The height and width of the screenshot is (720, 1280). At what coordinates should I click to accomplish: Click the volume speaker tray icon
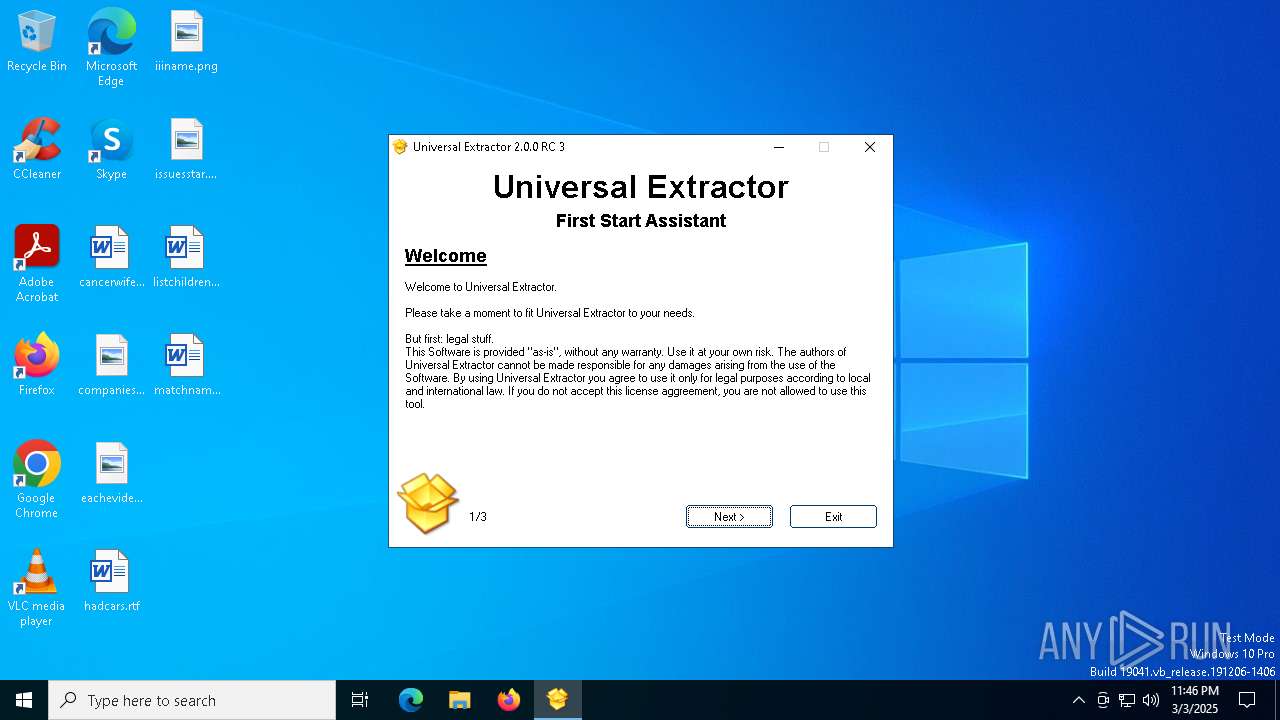pyautogui.click(x=1151, y=700)
